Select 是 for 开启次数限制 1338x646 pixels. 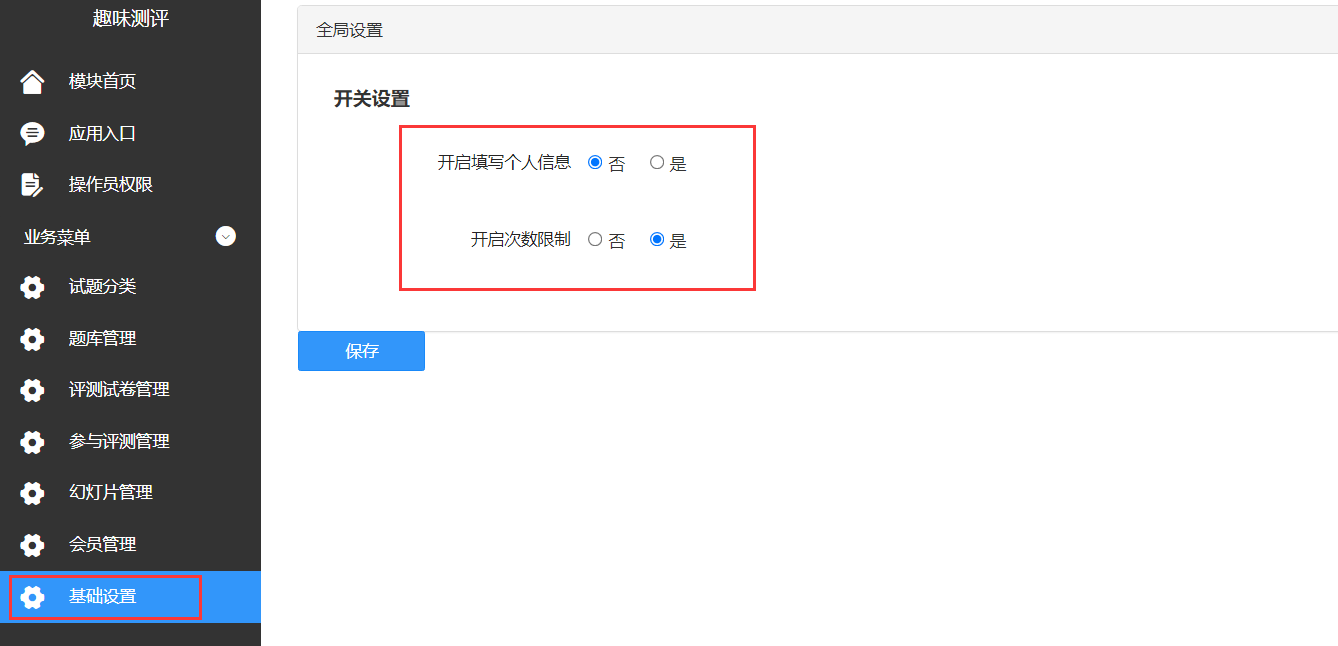click(x=657, y=239)
